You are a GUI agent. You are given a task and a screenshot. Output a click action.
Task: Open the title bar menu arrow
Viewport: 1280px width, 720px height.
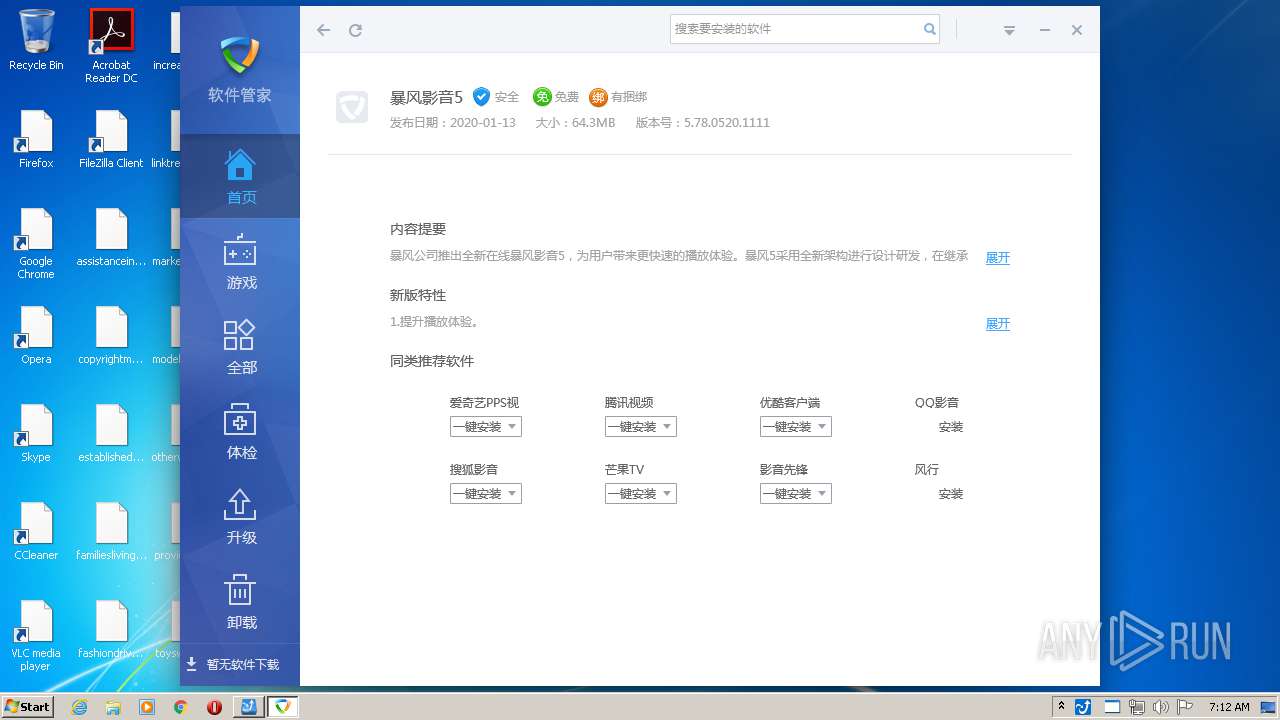[1009, 31]
